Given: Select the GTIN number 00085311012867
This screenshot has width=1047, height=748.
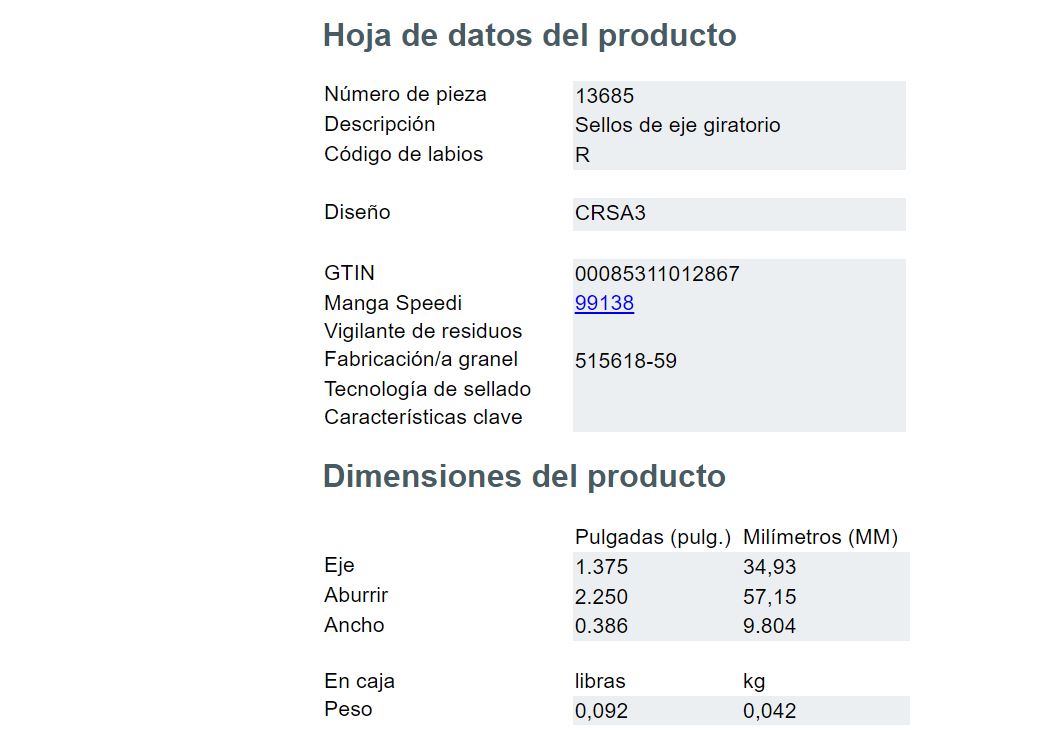Looking at the screenshot, I should 657,273.
